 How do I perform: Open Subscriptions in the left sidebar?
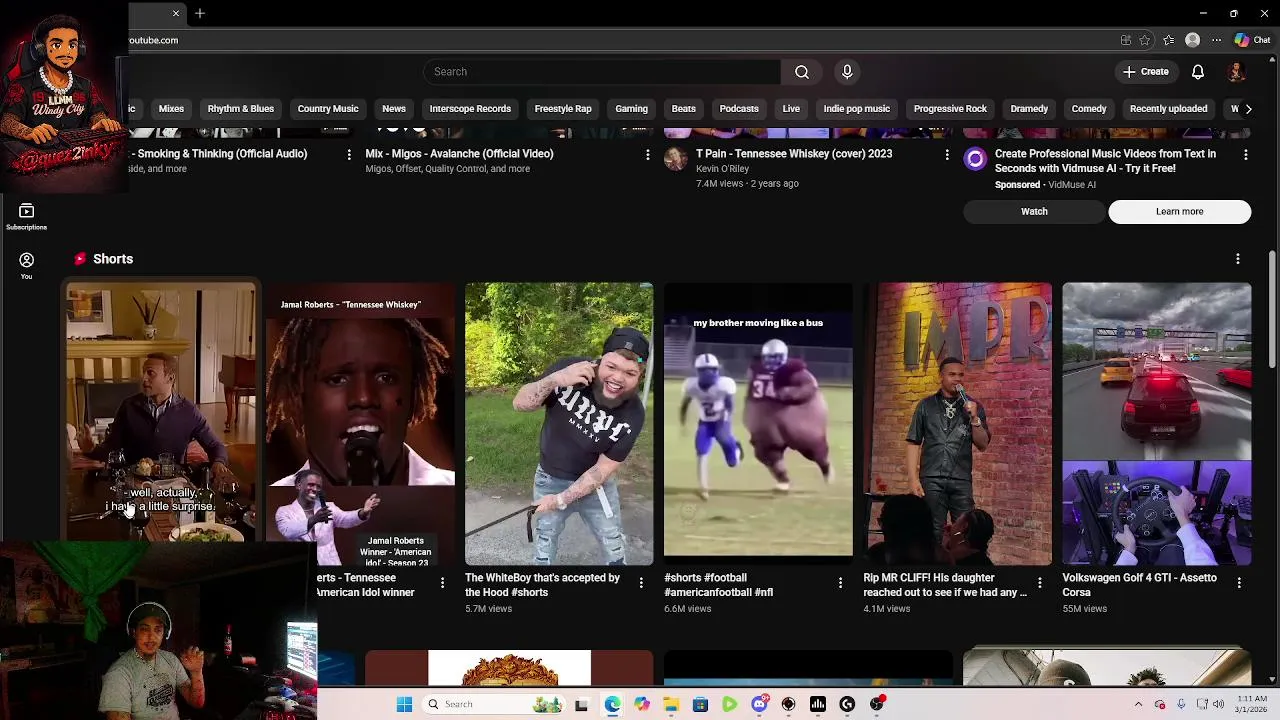tap(27, 216)
